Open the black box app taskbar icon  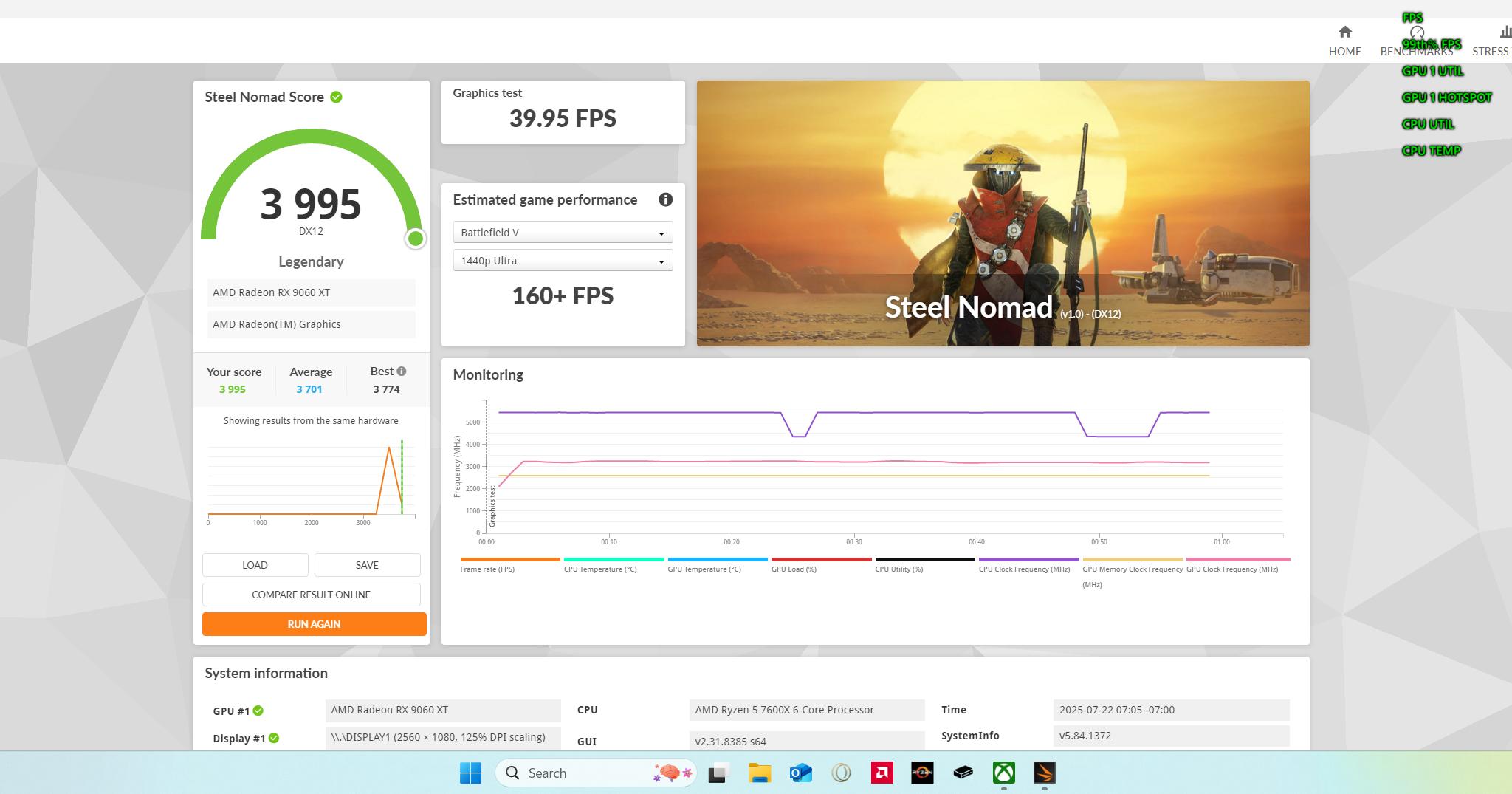pos(963,773)
